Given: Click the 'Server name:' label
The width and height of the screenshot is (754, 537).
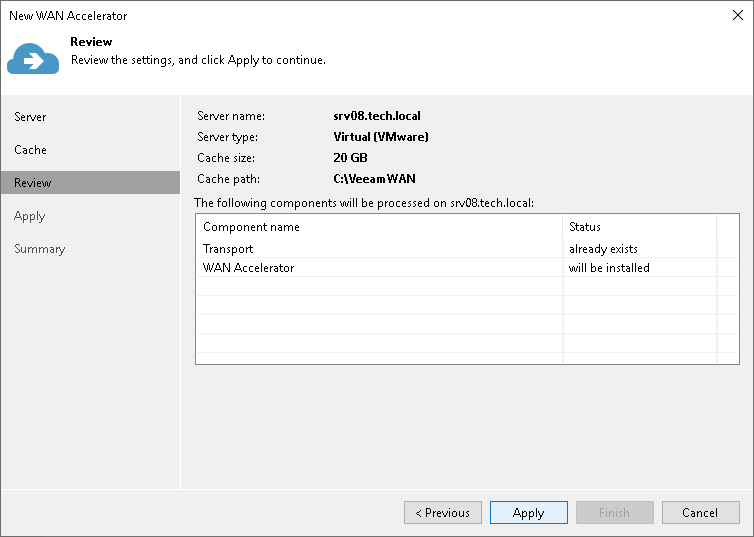Looking at the screenshot, I should click(x=231, y=116).
